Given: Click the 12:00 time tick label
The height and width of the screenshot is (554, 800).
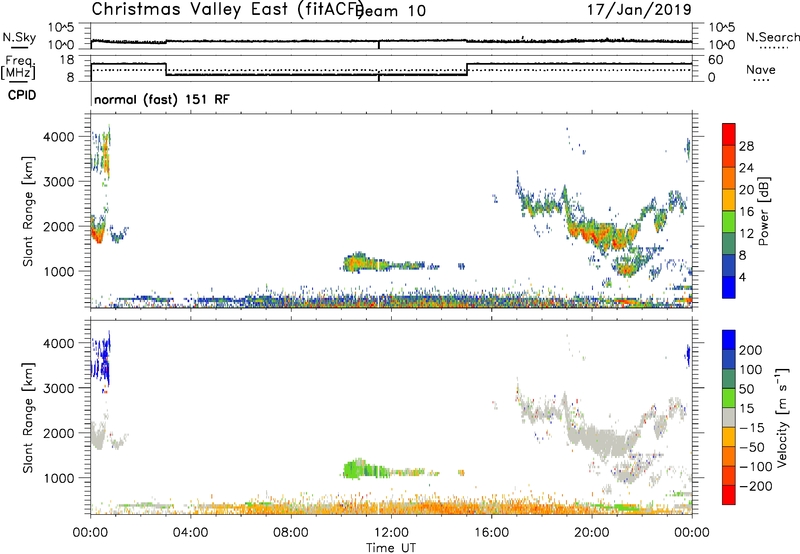Looking at the screenshot, I should click(391, 533).
